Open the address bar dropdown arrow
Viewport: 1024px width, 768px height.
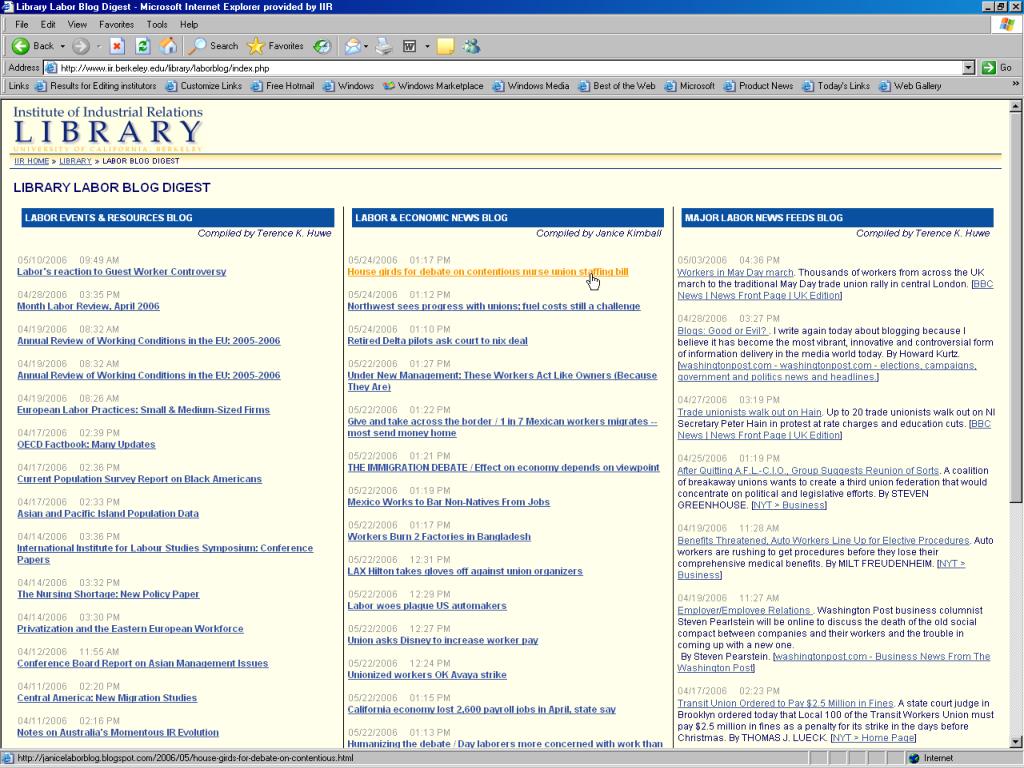(x=968, y=67)
